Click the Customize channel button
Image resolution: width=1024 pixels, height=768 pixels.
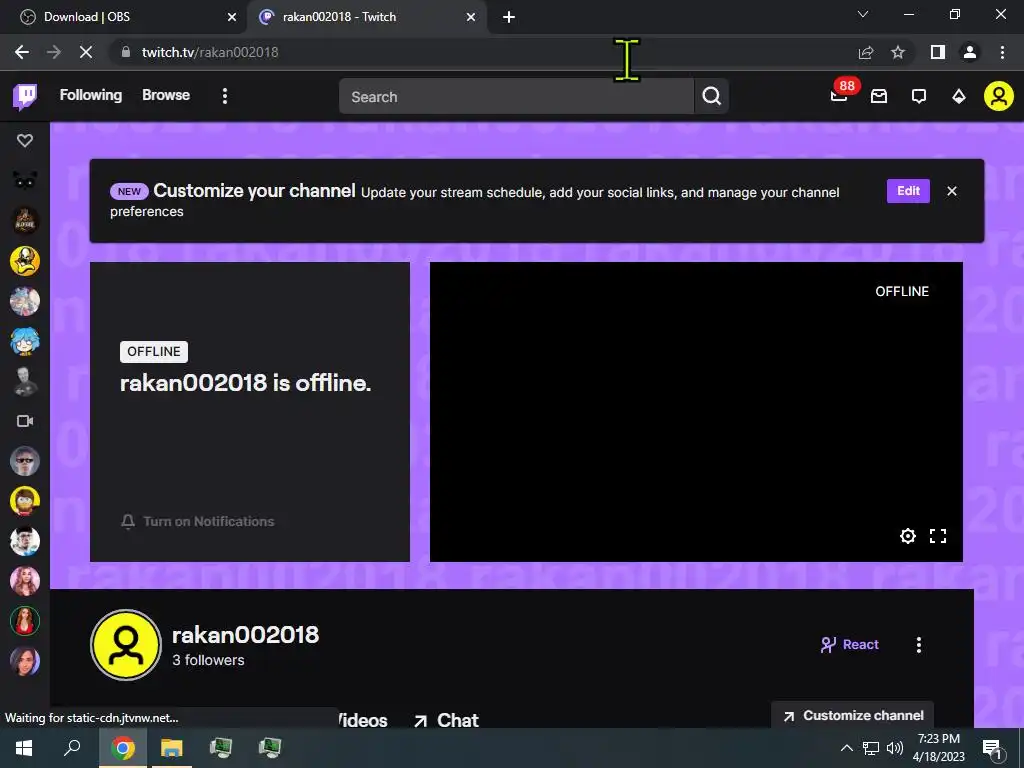(x=853, y=716)
